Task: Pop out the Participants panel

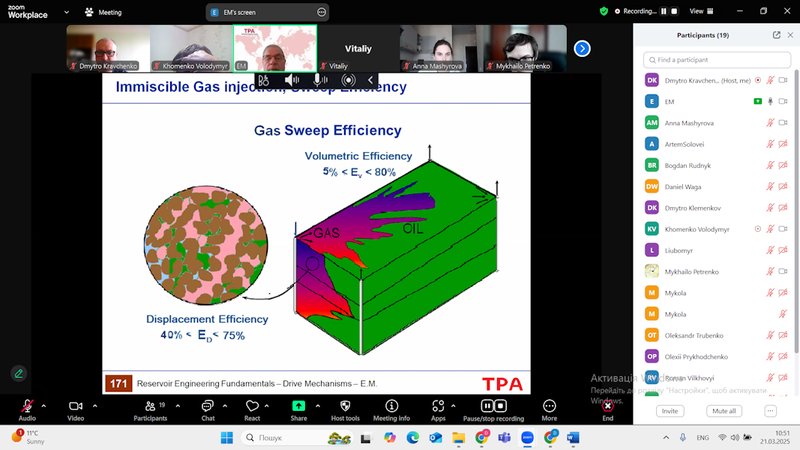Action: pyautogui.click(x=777, y=35)
